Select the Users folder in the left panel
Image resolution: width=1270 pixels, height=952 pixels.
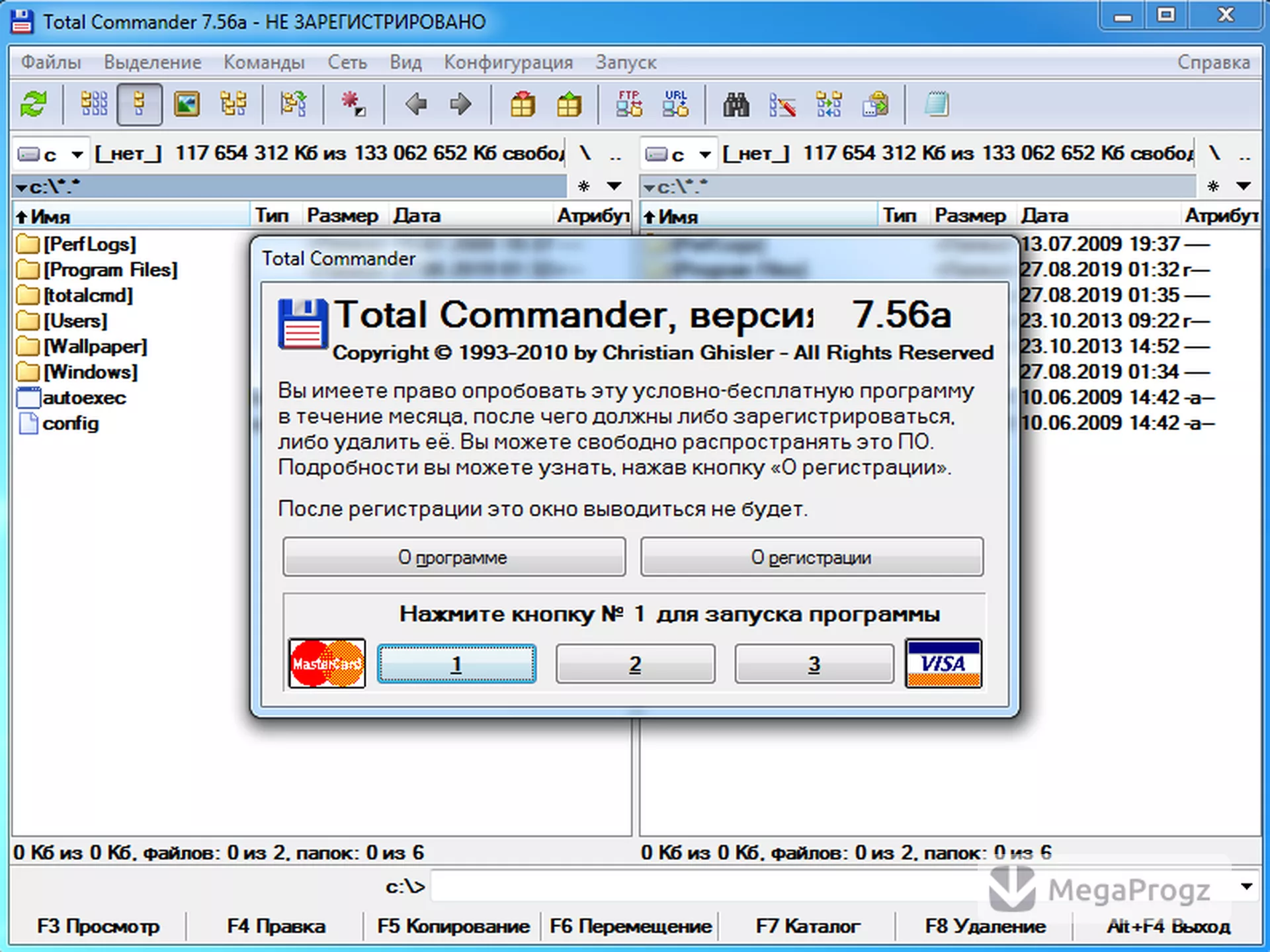tap(62, 321)
